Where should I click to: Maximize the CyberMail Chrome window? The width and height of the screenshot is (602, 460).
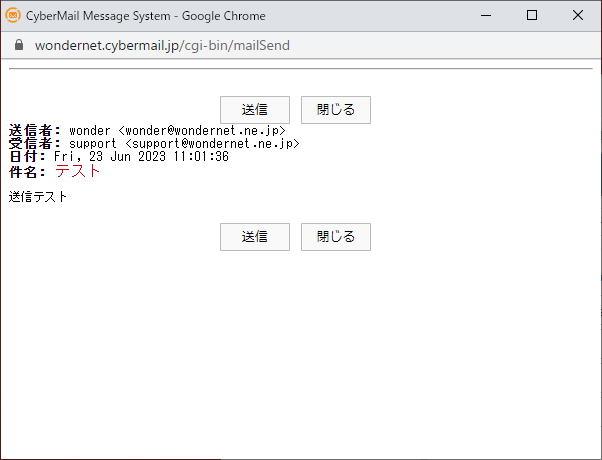click(x=532, y=15)
